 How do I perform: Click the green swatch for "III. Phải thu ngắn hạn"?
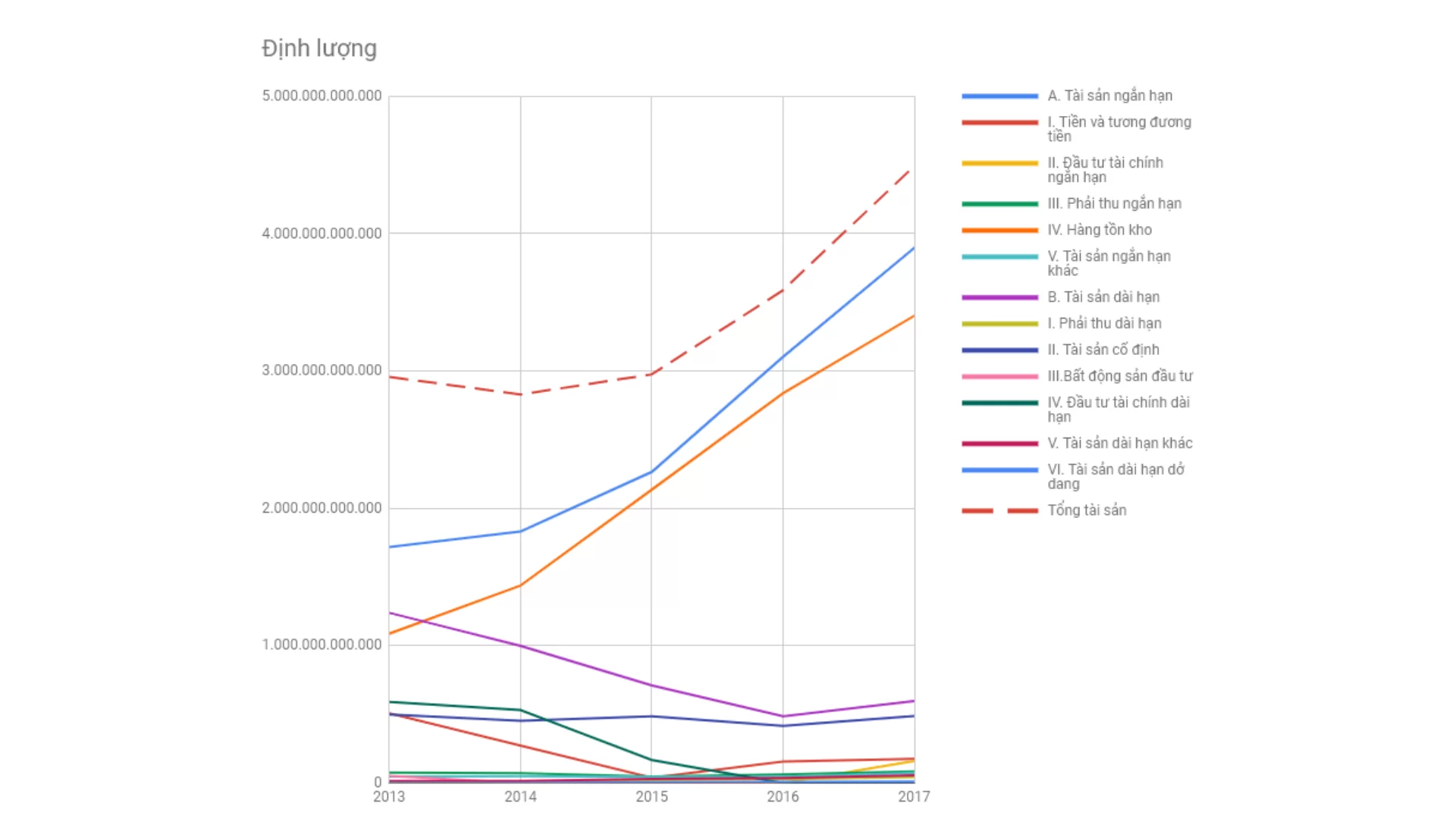pos(999,204)
